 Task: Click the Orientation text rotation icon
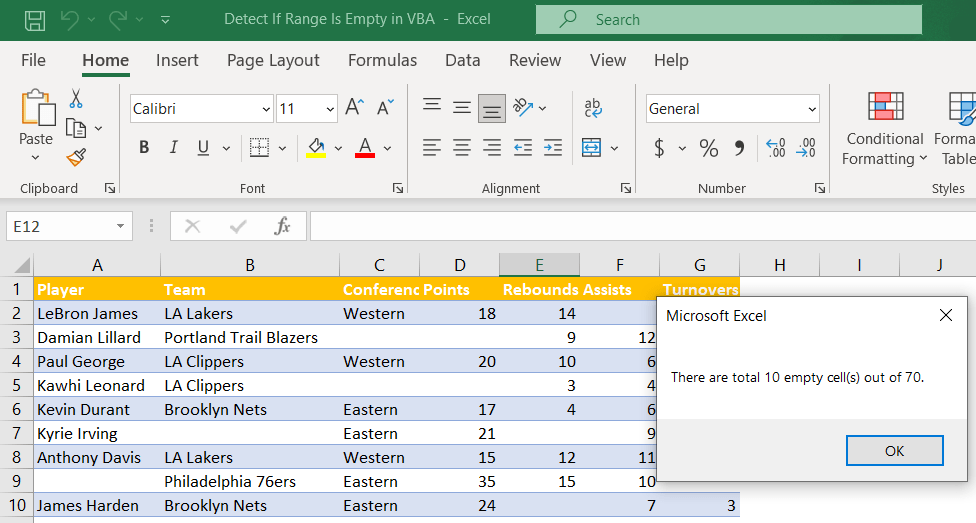(523, 108)
